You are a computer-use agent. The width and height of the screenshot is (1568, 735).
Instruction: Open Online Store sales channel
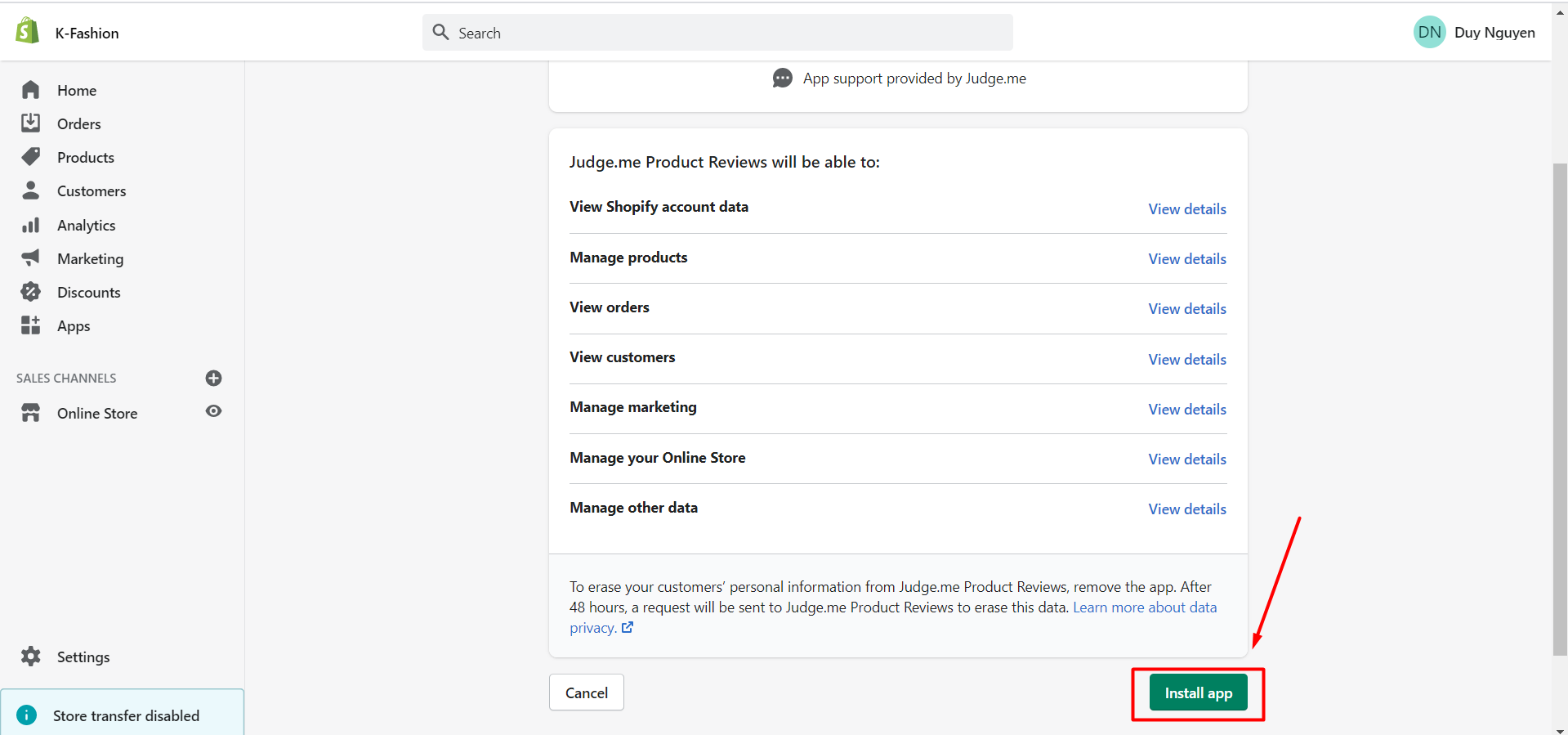pyautogui.click(x=97, y=413)
